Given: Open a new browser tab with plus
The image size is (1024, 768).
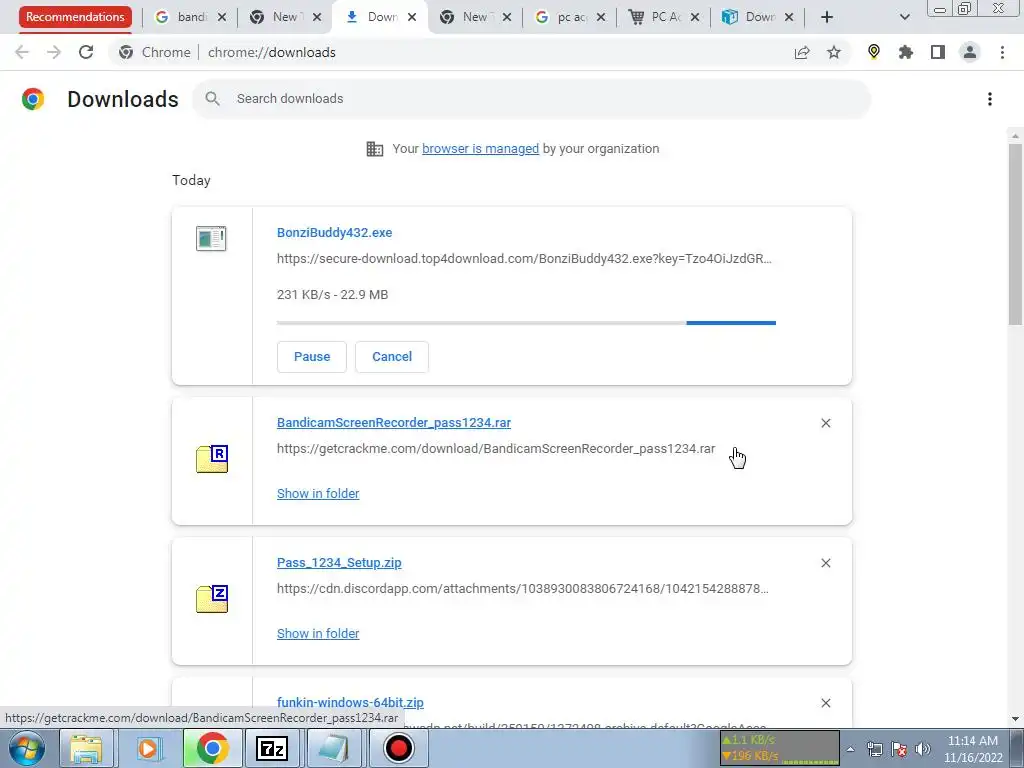Looking at the screenshot, I should (x=827, y=17).
